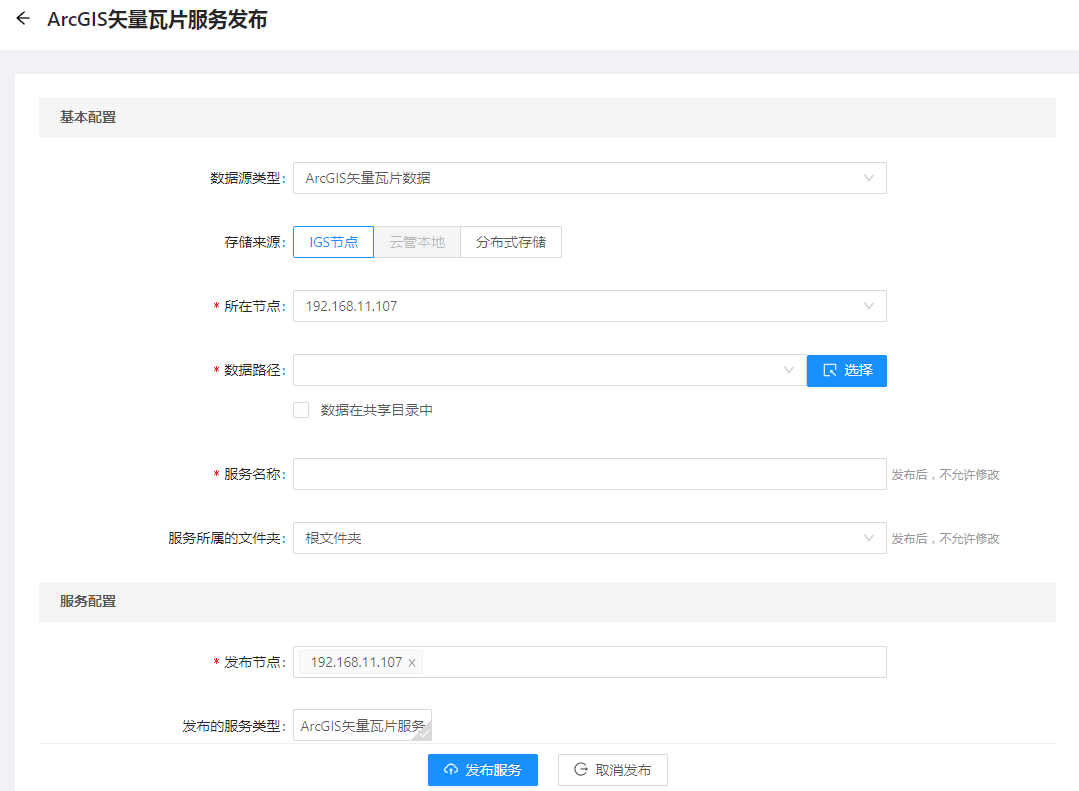The image size is (1079, 791).
Task: Remove the 192.168.11.107 tag from 发布节点
Action: point(412,662)
